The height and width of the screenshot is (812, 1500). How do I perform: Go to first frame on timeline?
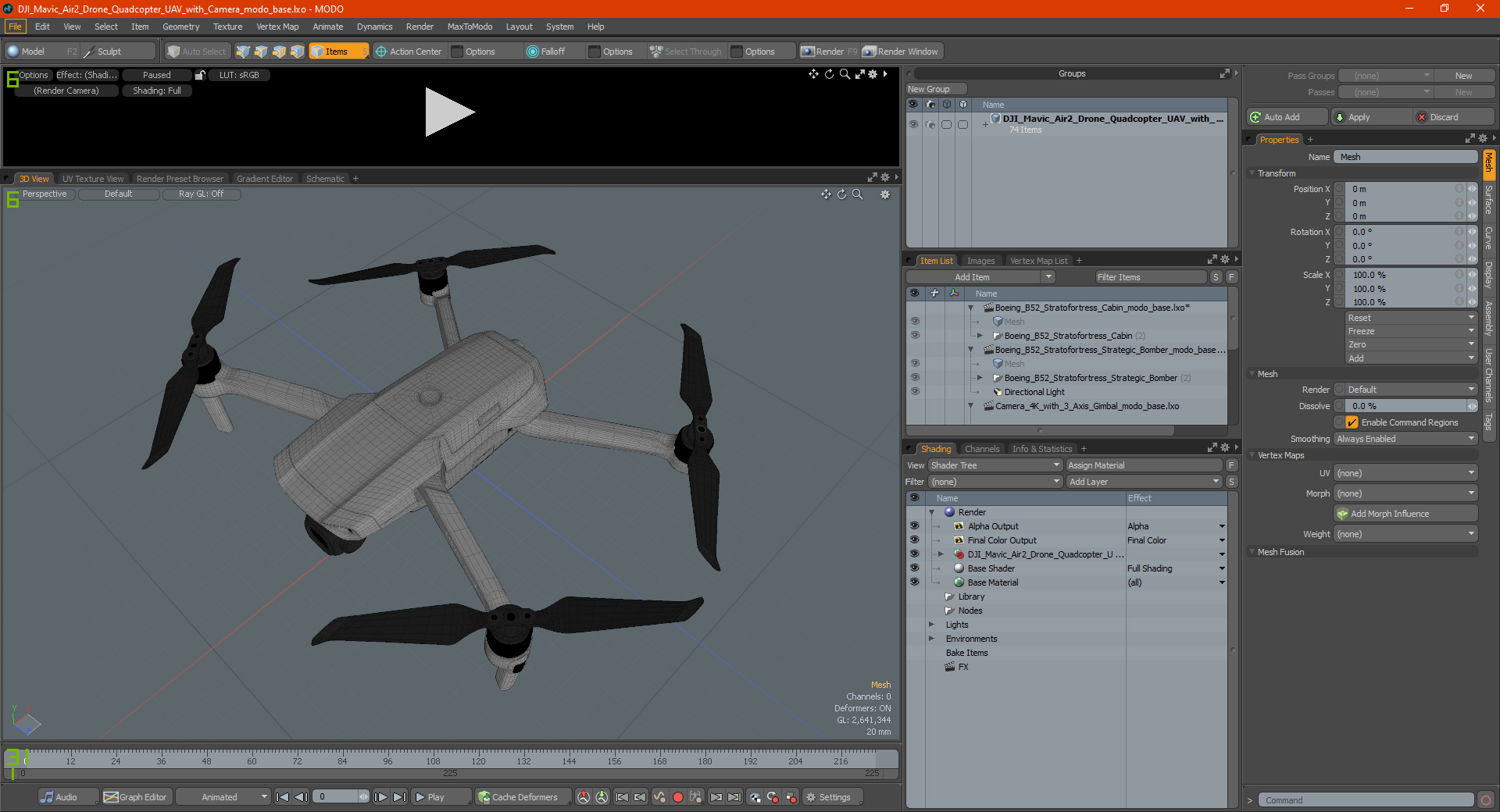click(x=283, y=797)
